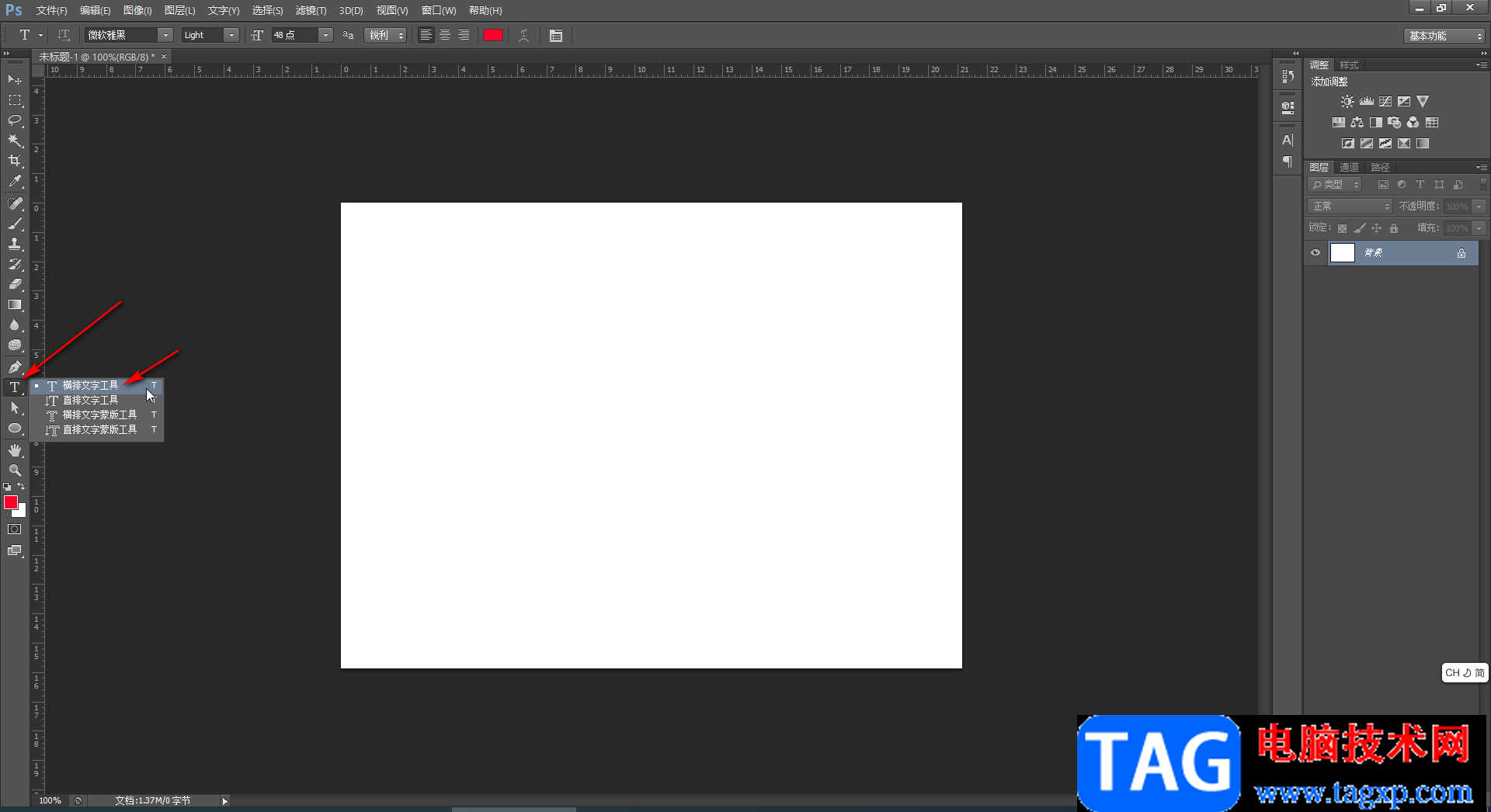Switch to the 路径 tab
Screen dimensions: 1491x812
(1380, 168)
